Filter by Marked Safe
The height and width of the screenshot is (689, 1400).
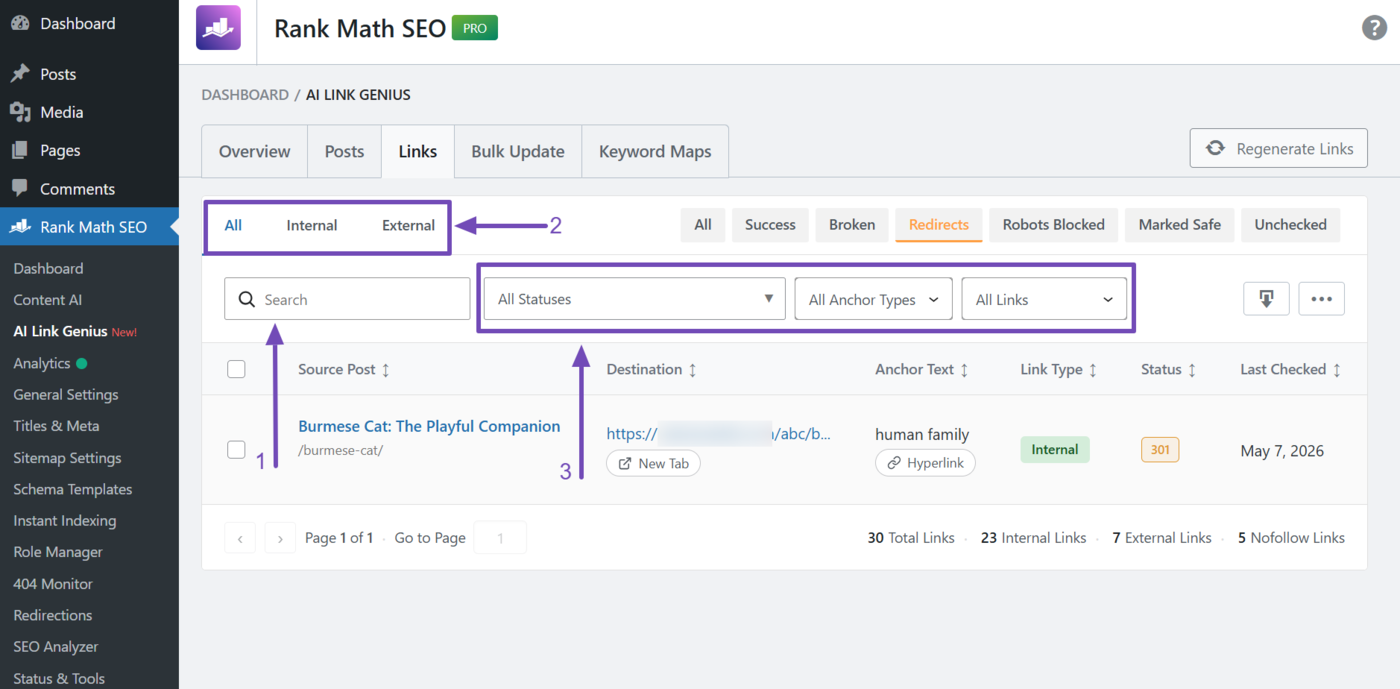point(1180,225)
